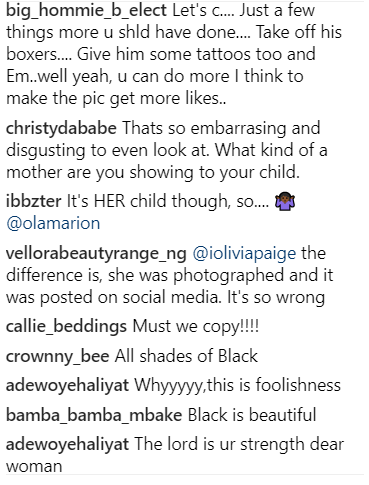Click the 'Thats so embarrasing' comment text
Screen dimensions: 369x485
pos(167,150)
